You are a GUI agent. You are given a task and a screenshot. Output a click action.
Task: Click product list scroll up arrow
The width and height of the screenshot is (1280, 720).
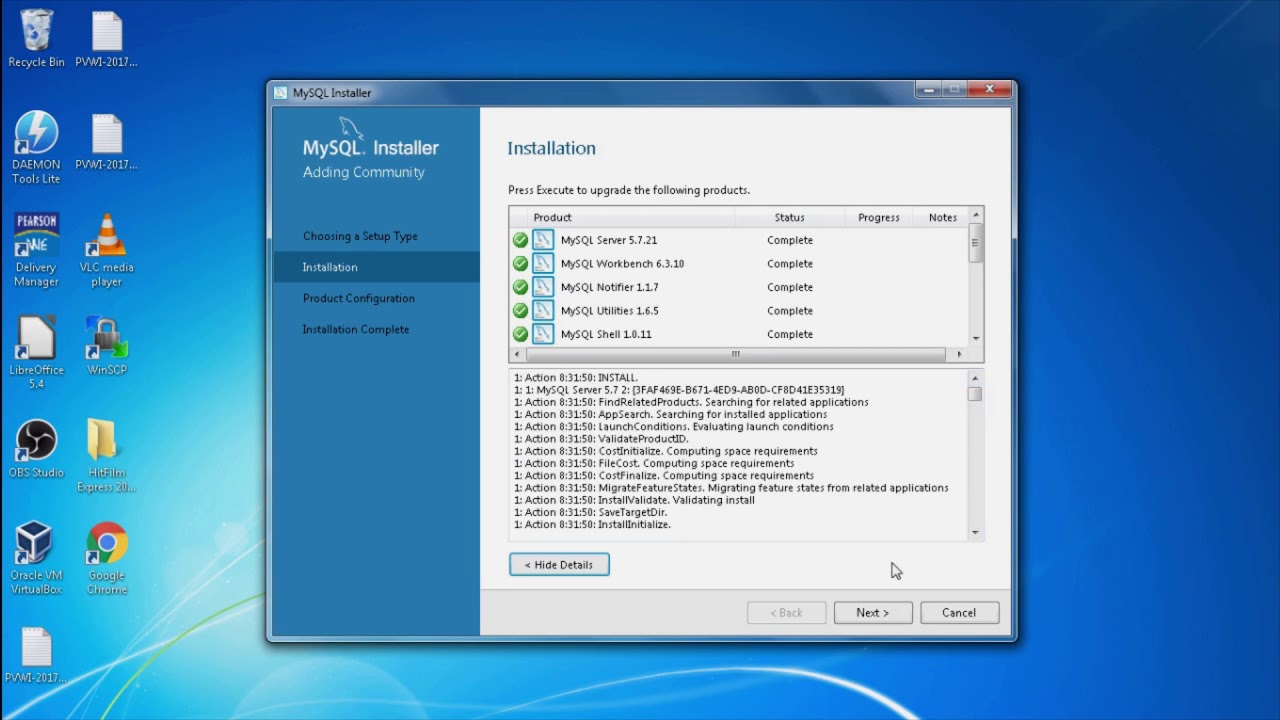[x=976, y=215]
